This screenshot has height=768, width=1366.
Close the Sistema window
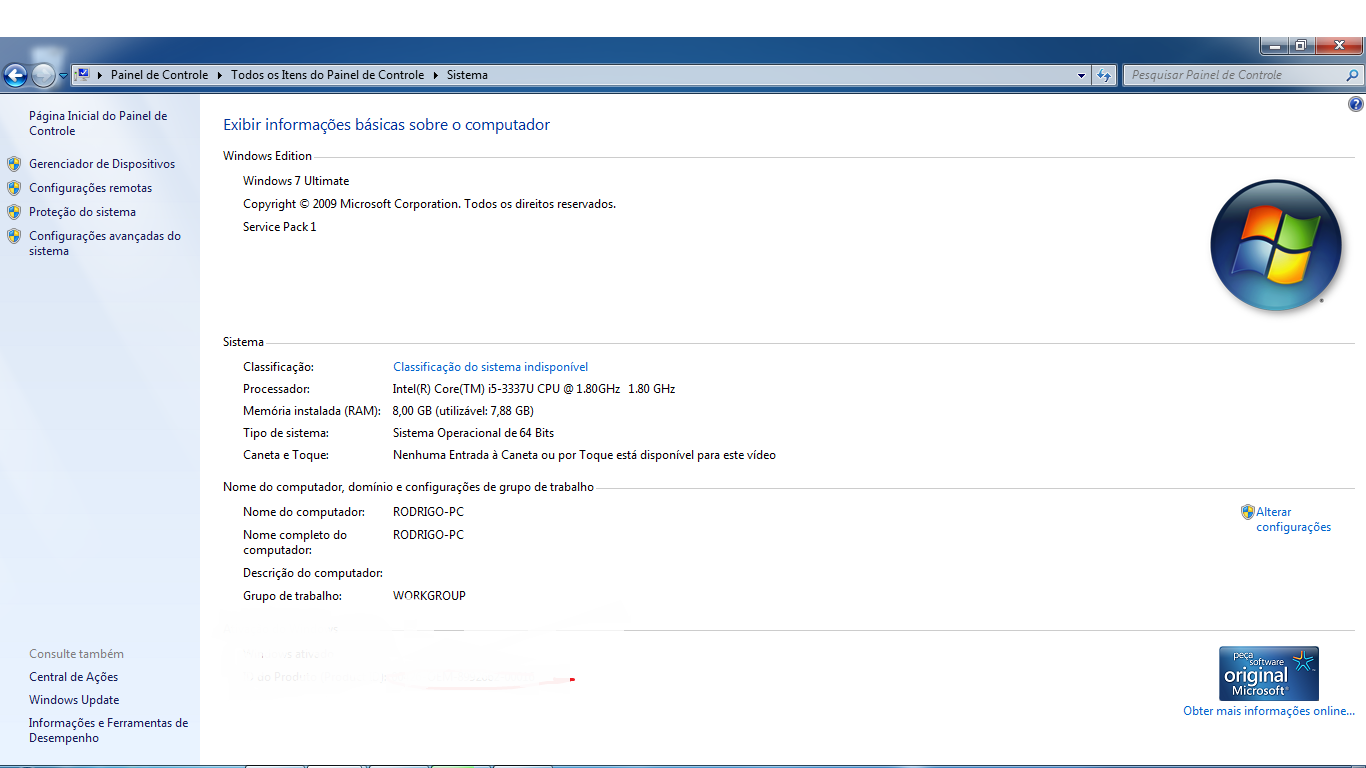(1338, 45)
